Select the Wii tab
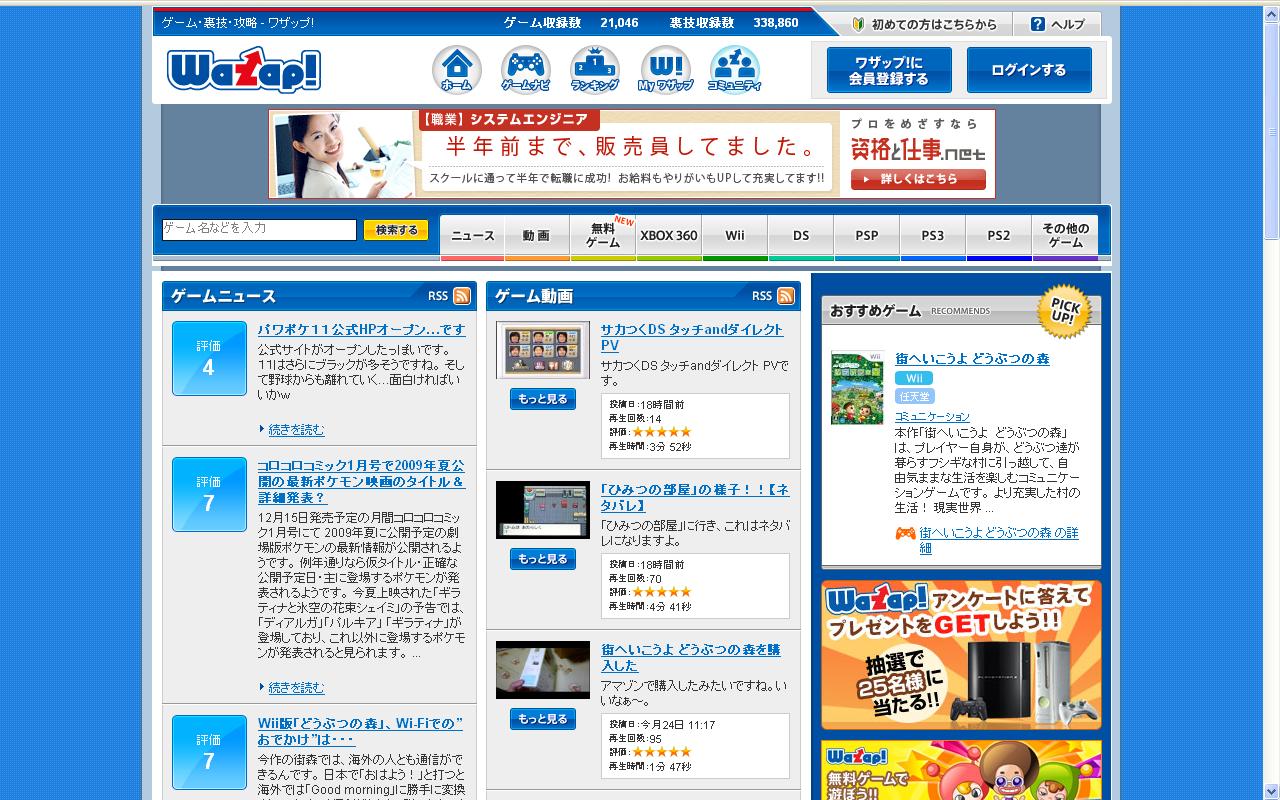 pos(735,237)
